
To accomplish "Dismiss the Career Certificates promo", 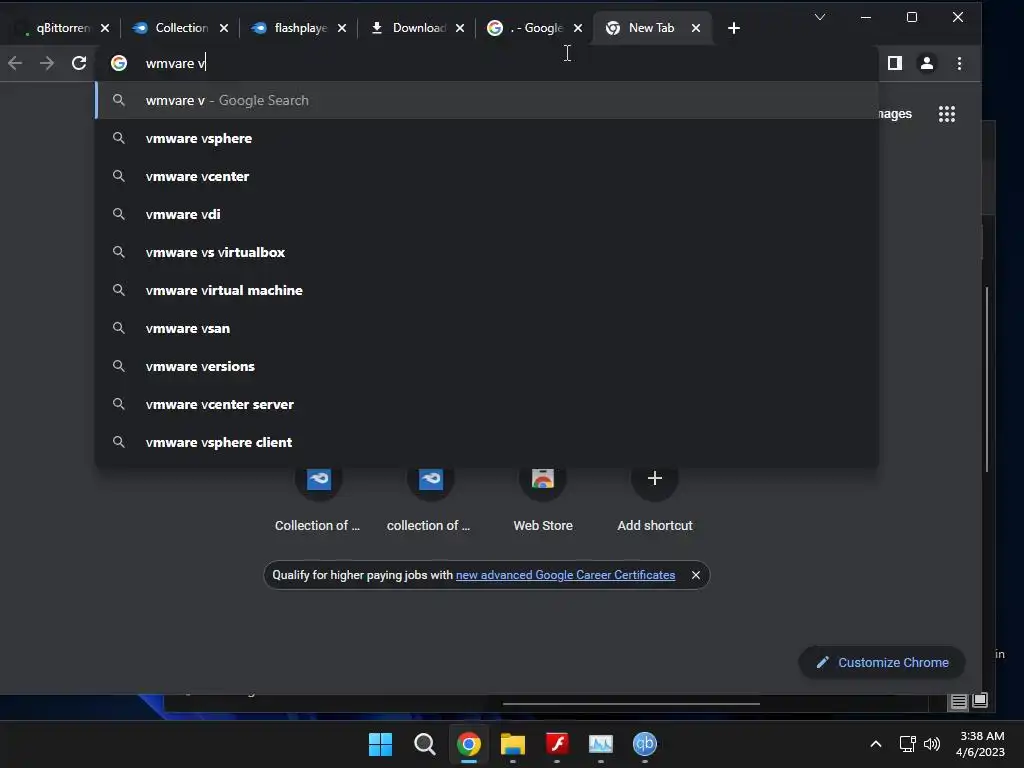I will pos(696,575).
